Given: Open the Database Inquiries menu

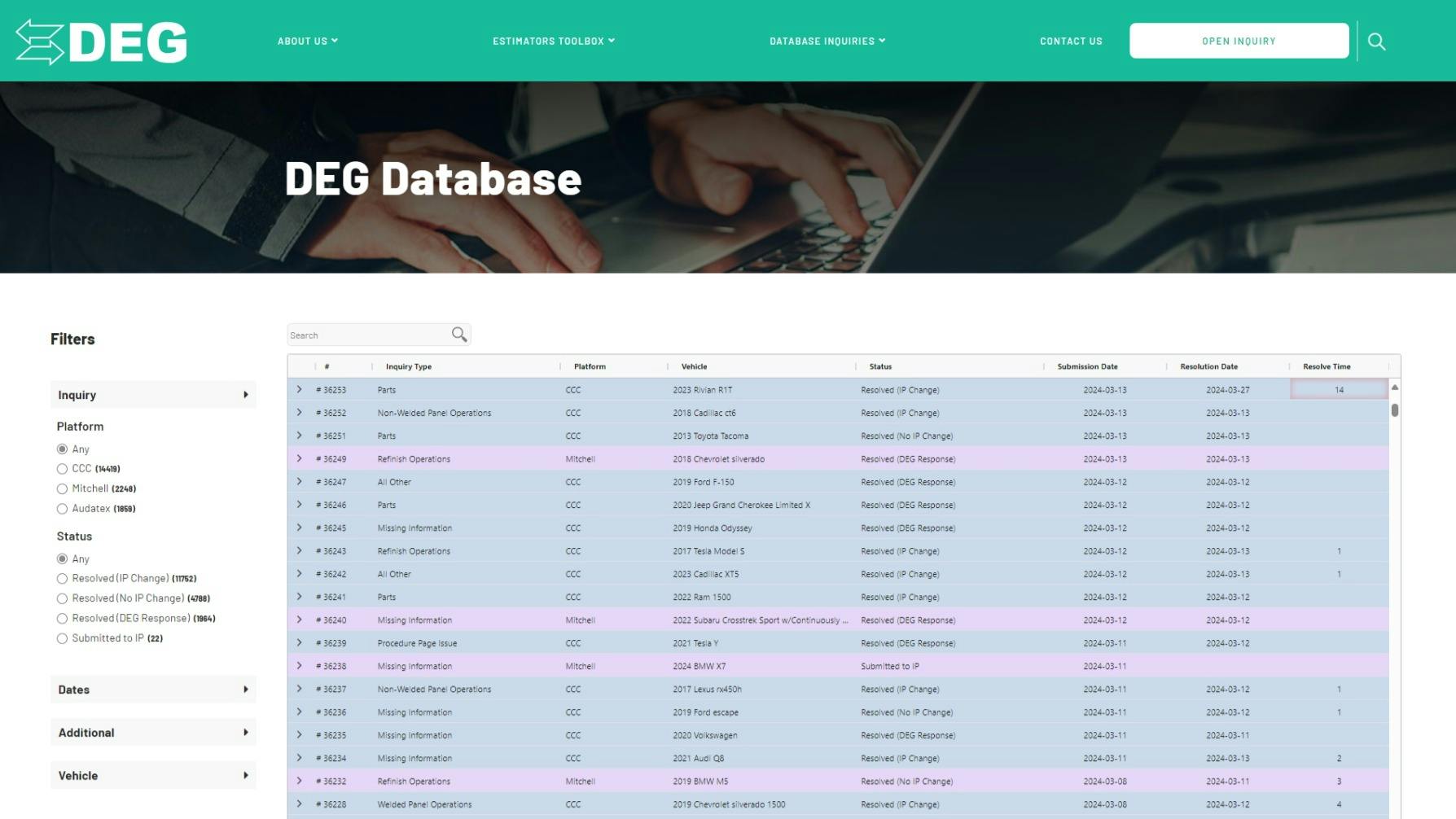Looking at the screenshot, I should pos(827,42).
